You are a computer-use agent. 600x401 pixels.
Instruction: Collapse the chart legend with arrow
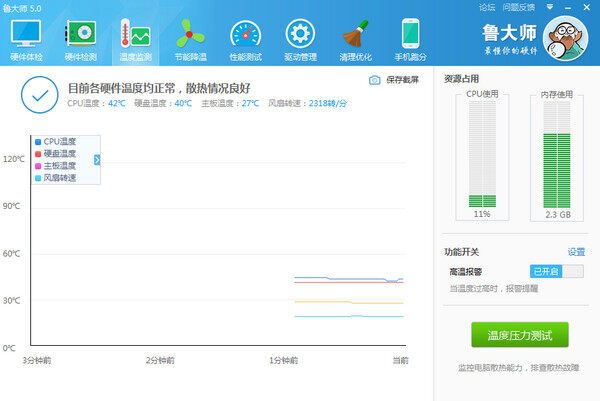(97, 160)
